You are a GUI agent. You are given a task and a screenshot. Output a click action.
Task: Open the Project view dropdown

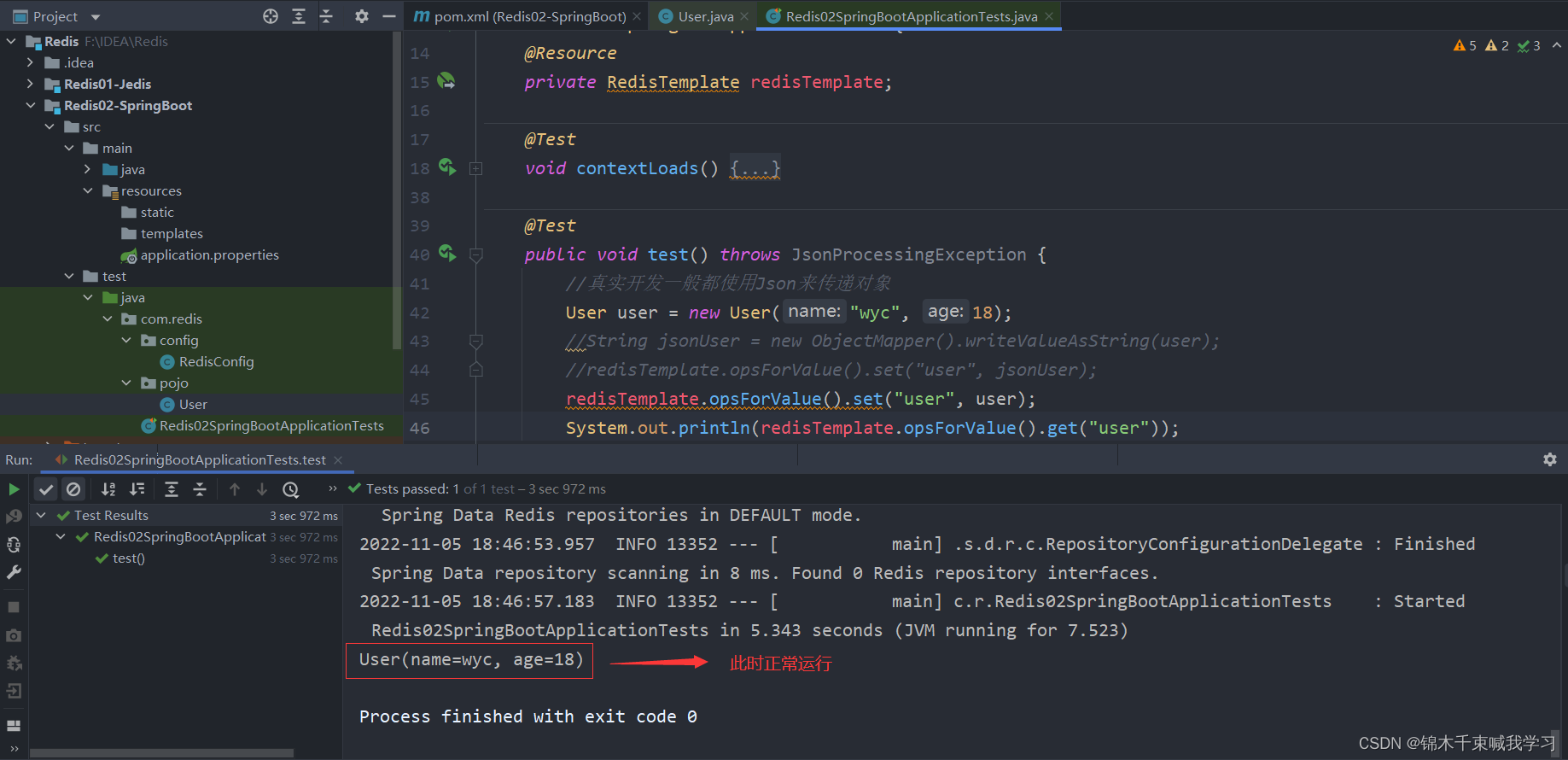96,17
